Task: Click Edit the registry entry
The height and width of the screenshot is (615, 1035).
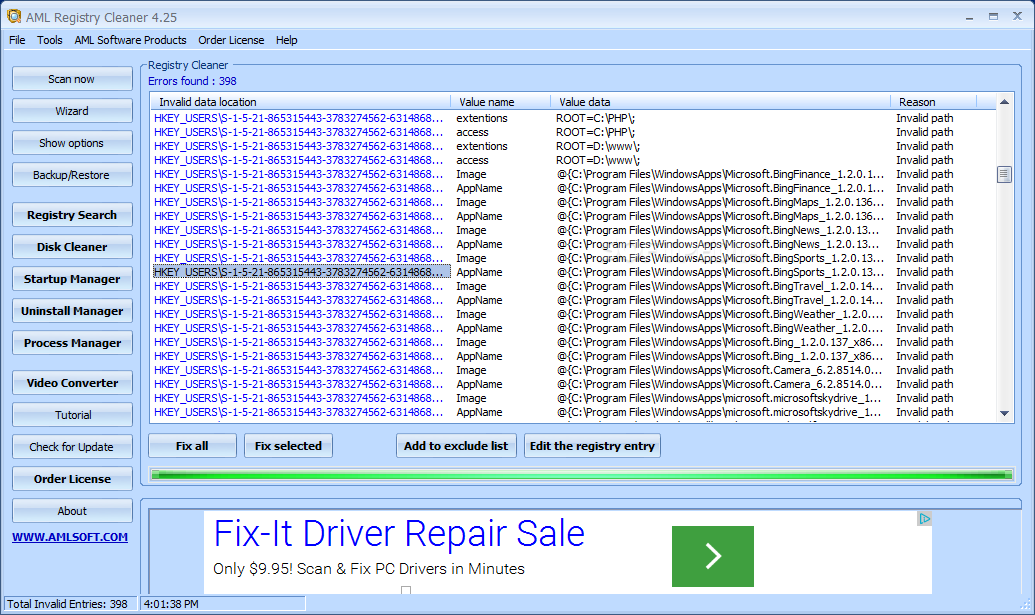Action: point(592,446)
